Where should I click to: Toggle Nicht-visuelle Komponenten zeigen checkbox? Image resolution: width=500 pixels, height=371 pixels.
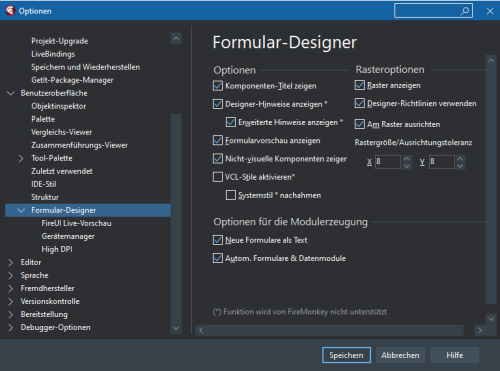tap(218, 159)
